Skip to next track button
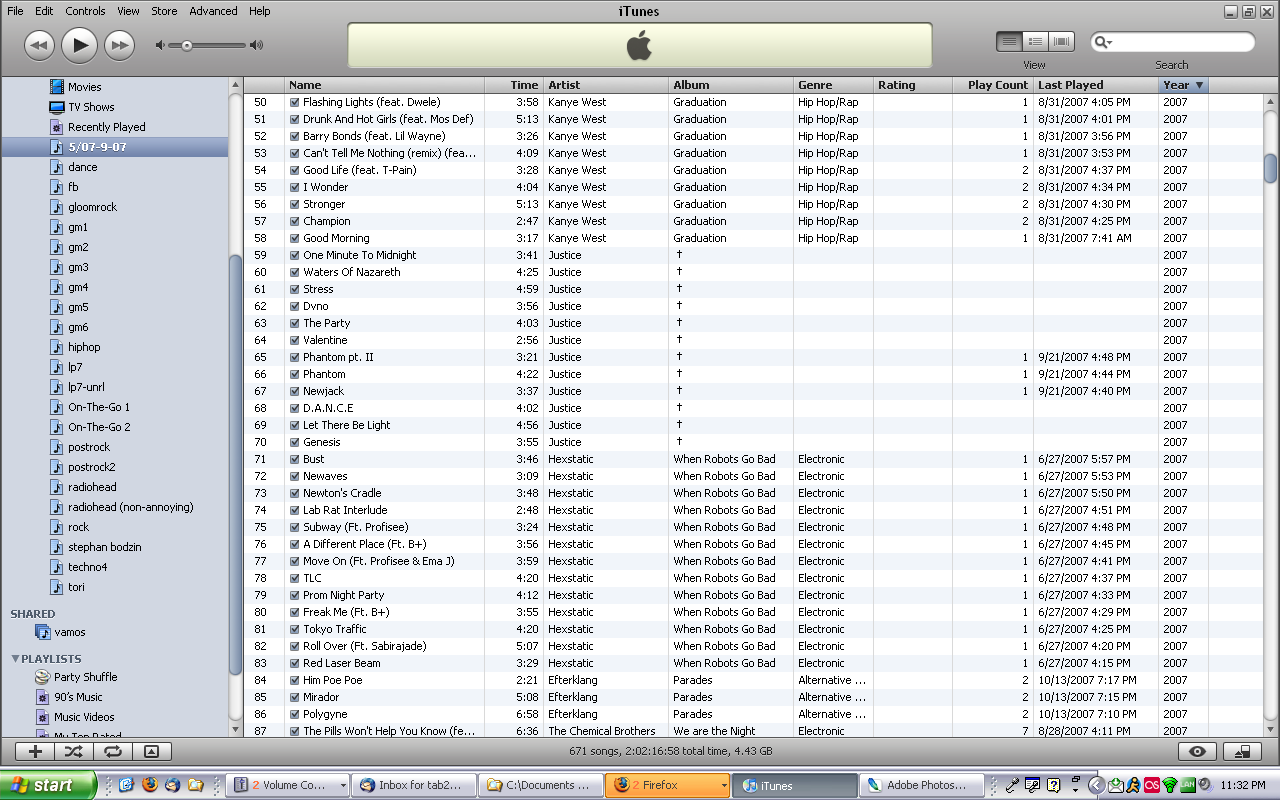Screen dimensions: 1280x800 [119, 45]
